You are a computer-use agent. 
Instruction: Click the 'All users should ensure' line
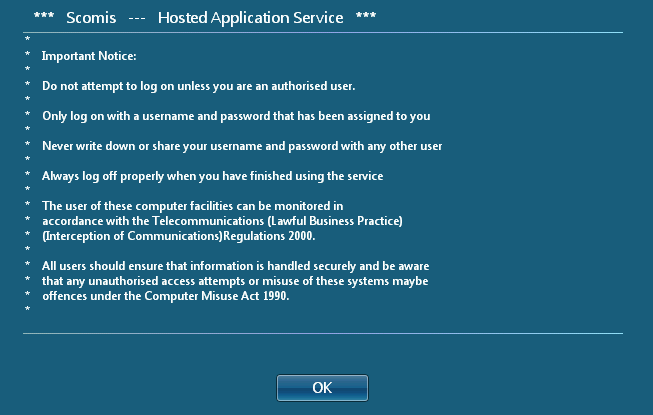[235, 266]
